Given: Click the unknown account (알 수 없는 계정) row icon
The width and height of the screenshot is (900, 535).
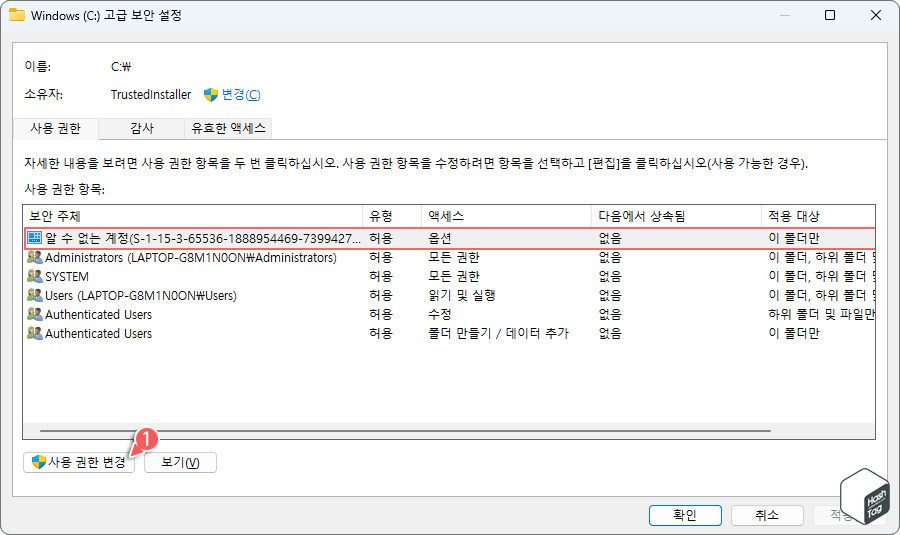Looking at the screenshot, I should 35,238.
